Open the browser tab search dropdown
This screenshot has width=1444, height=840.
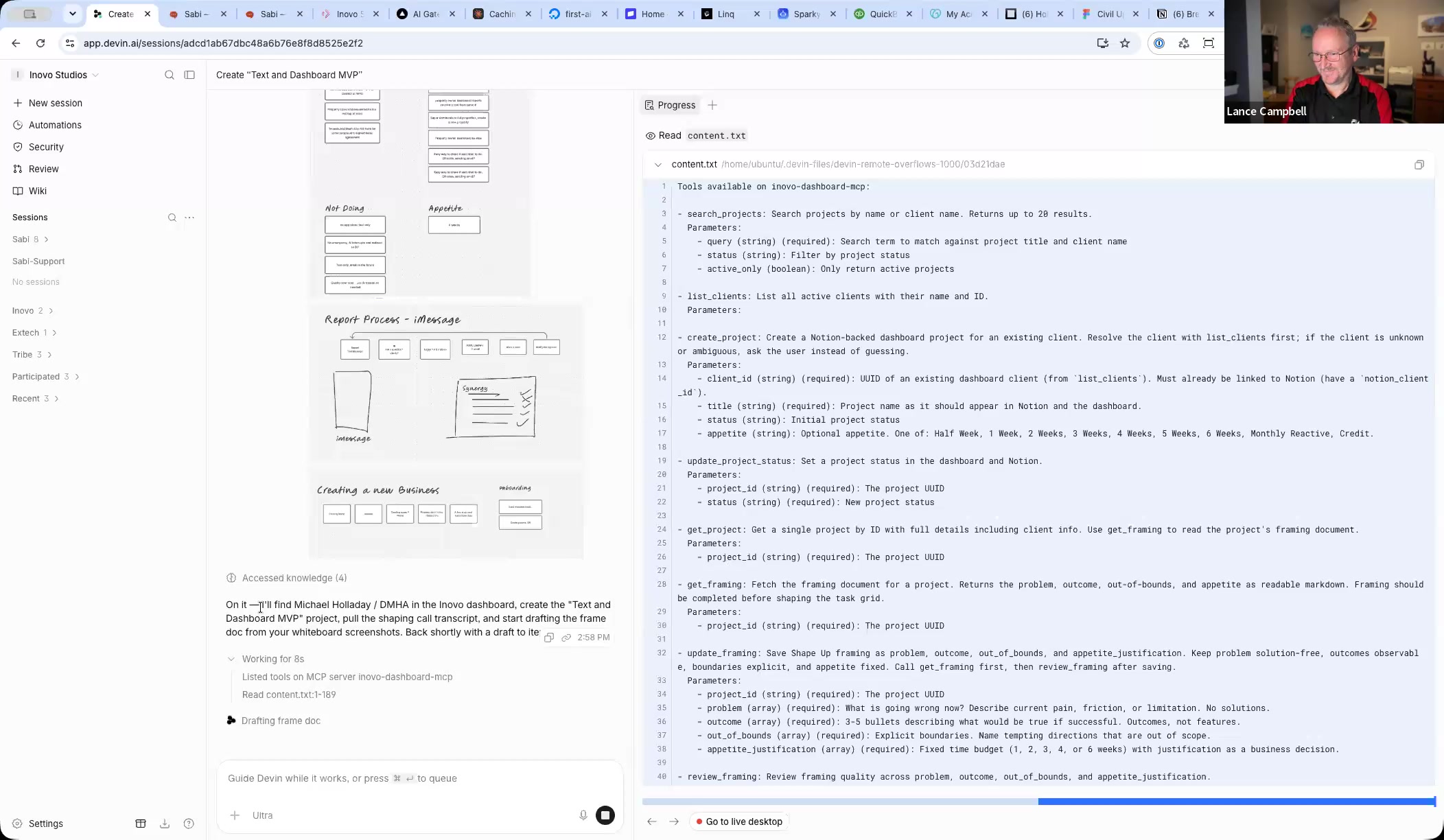click(x=72, y=14)
